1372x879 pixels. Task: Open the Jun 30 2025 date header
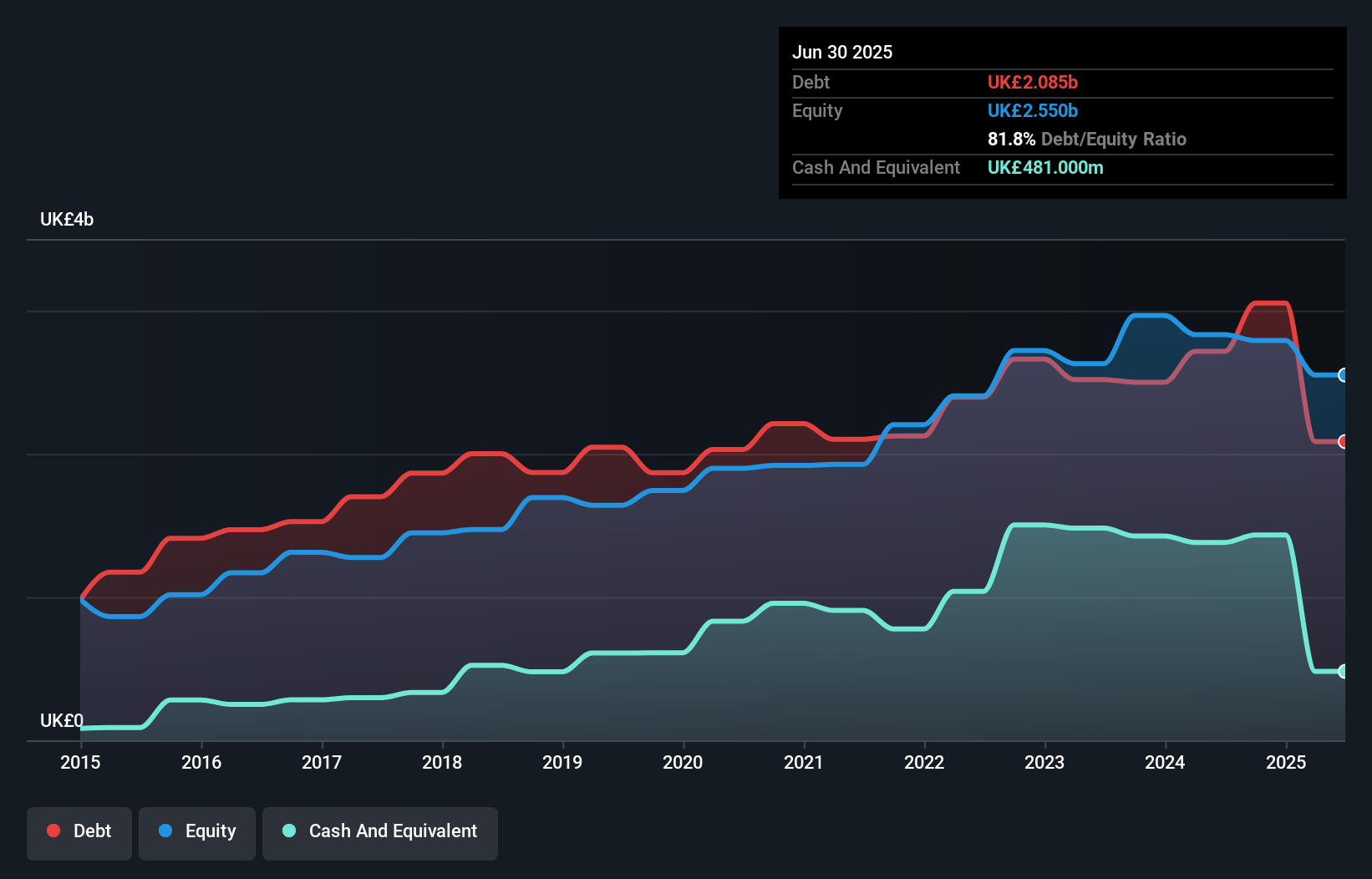coord(842,52)
